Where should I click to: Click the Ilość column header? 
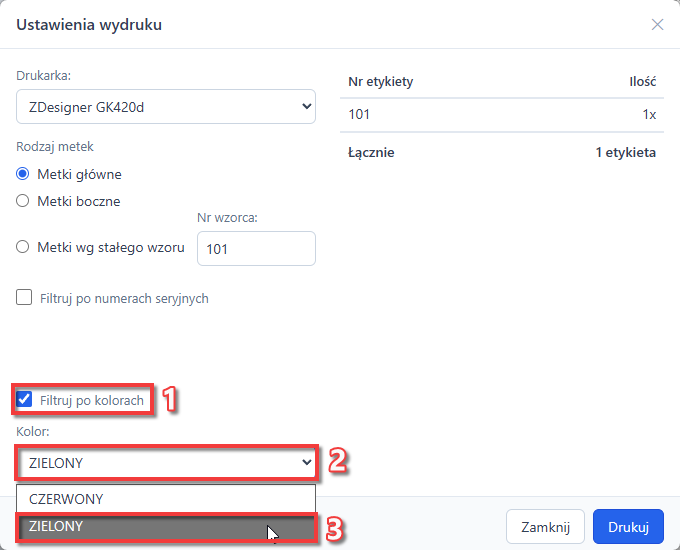point(643,82)
